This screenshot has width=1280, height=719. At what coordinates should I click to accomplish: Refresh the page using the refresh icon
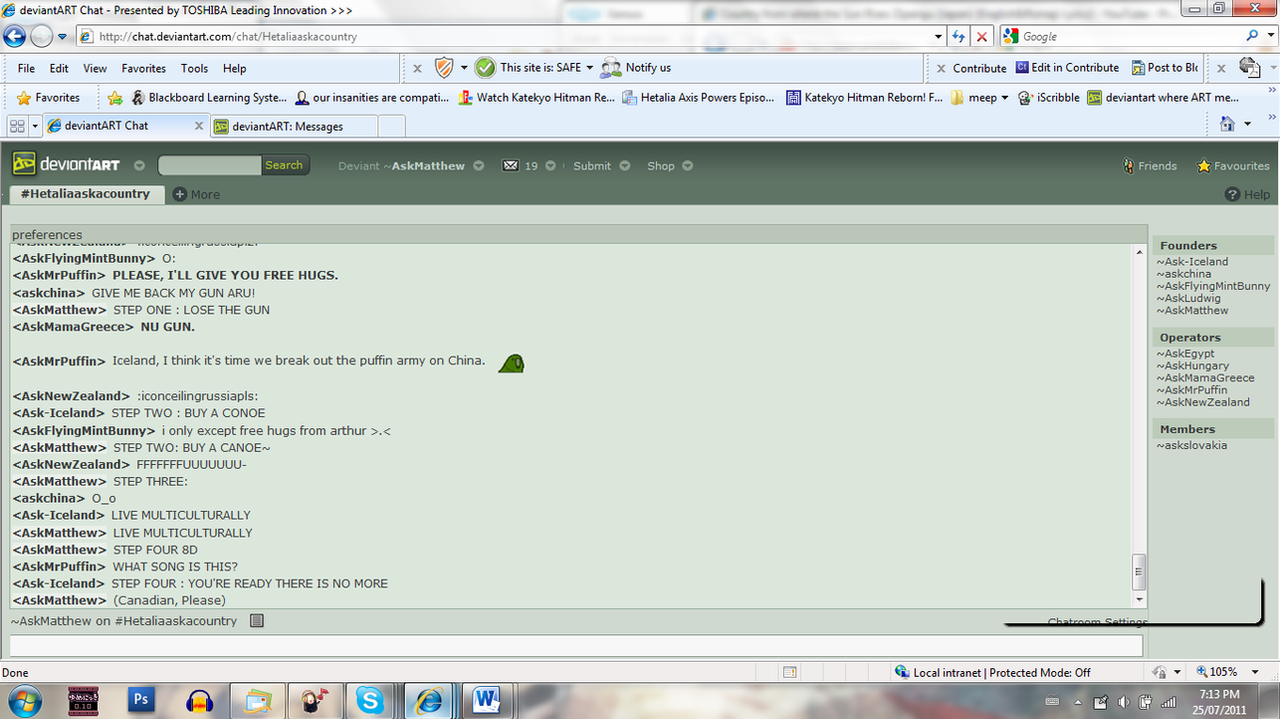coord(958,36)
